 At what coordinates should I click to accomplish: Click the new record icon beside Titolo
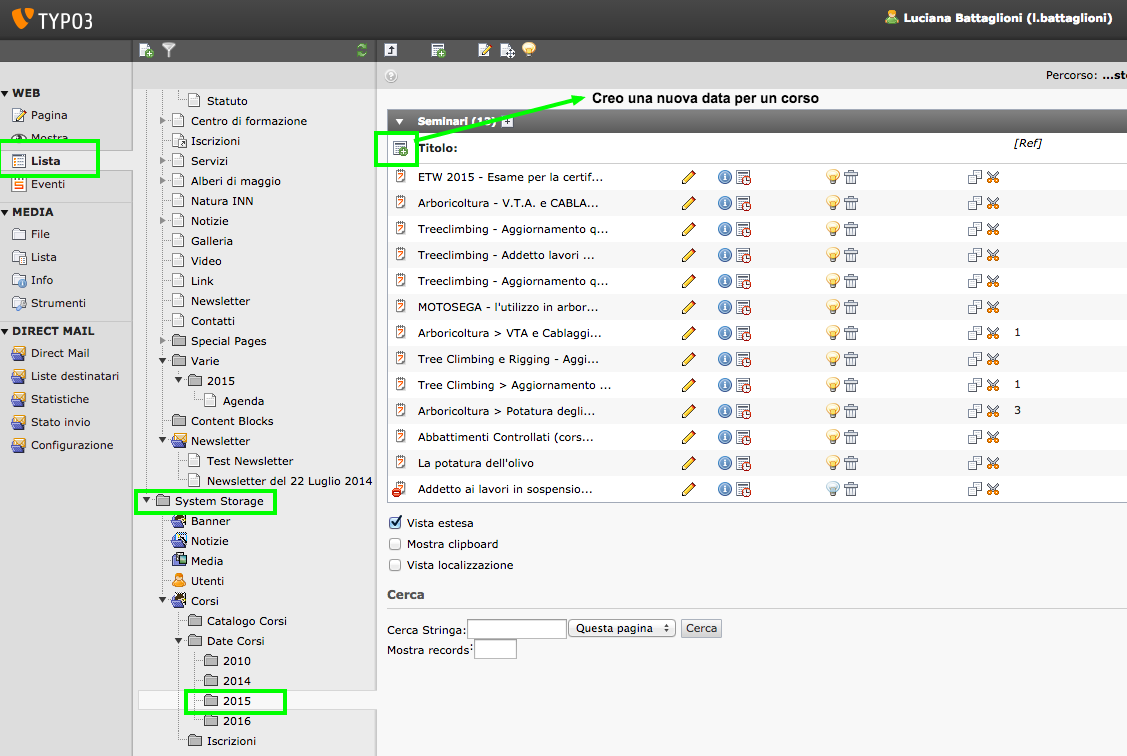(400, 149)
